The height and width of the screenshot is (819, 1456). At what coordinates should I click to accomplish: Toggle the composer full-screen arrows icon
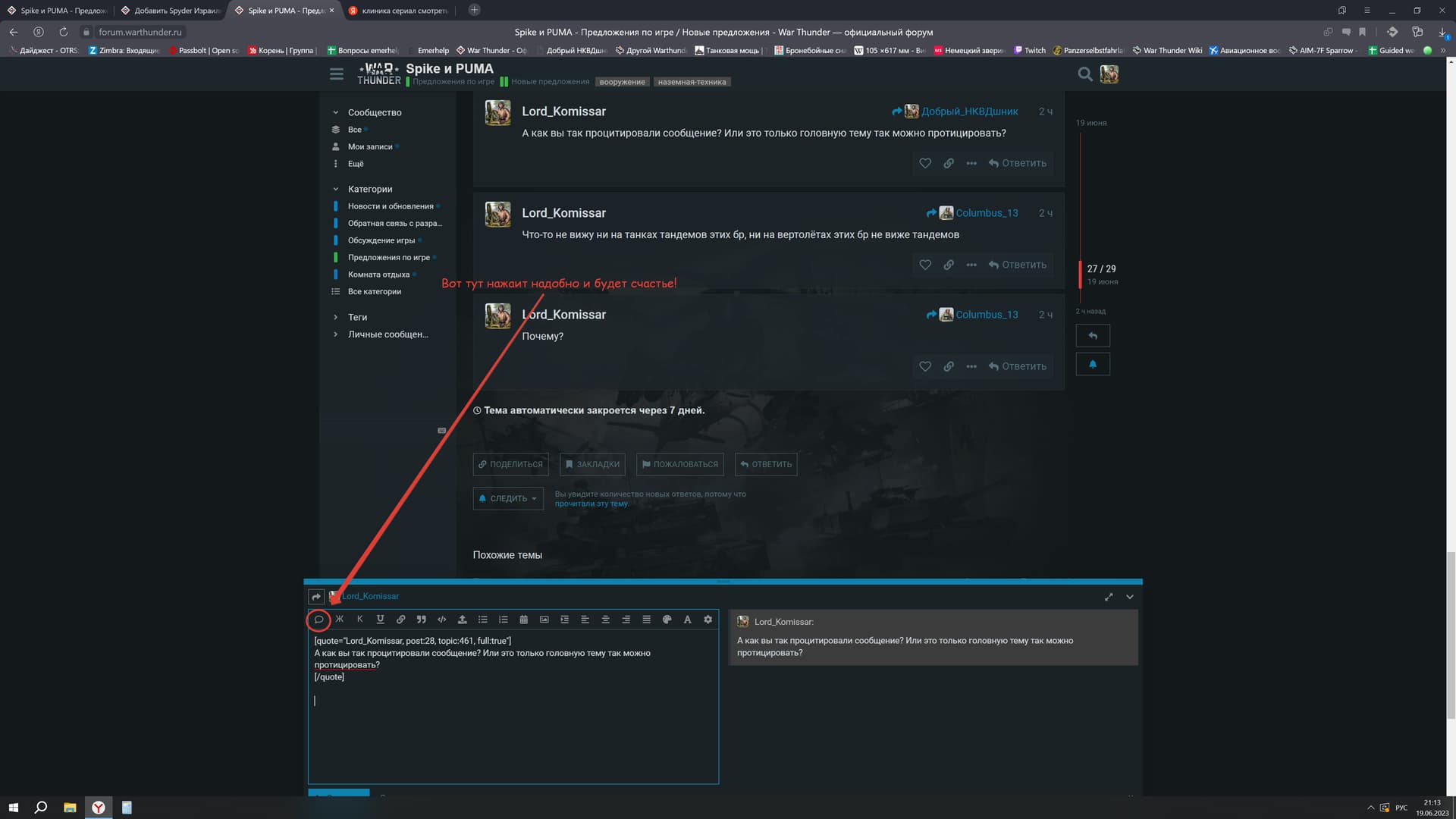[1109, 597]
